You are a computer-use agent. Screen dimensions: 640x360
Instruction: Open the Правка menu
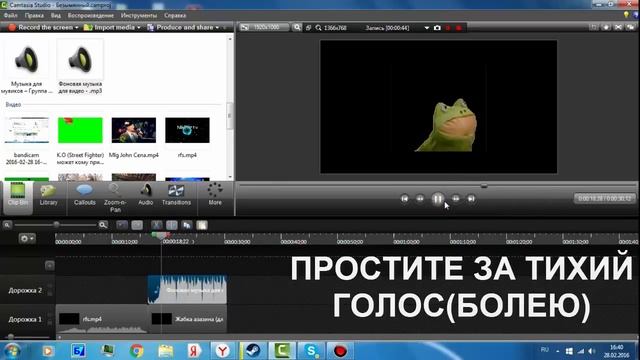34,16
